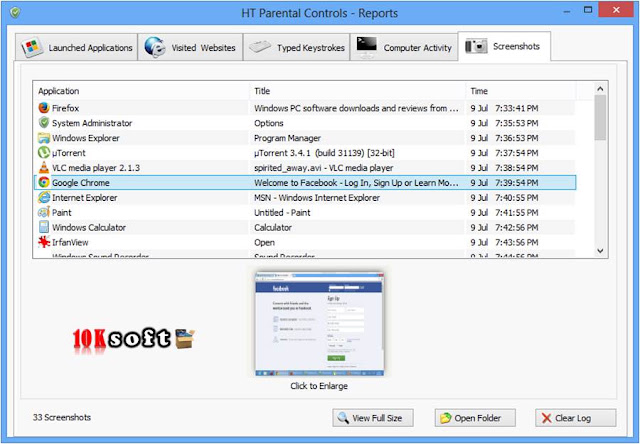Screen dimensions: 640x444
Task: Open the Launched Applications tab
Action: [77, 47]
